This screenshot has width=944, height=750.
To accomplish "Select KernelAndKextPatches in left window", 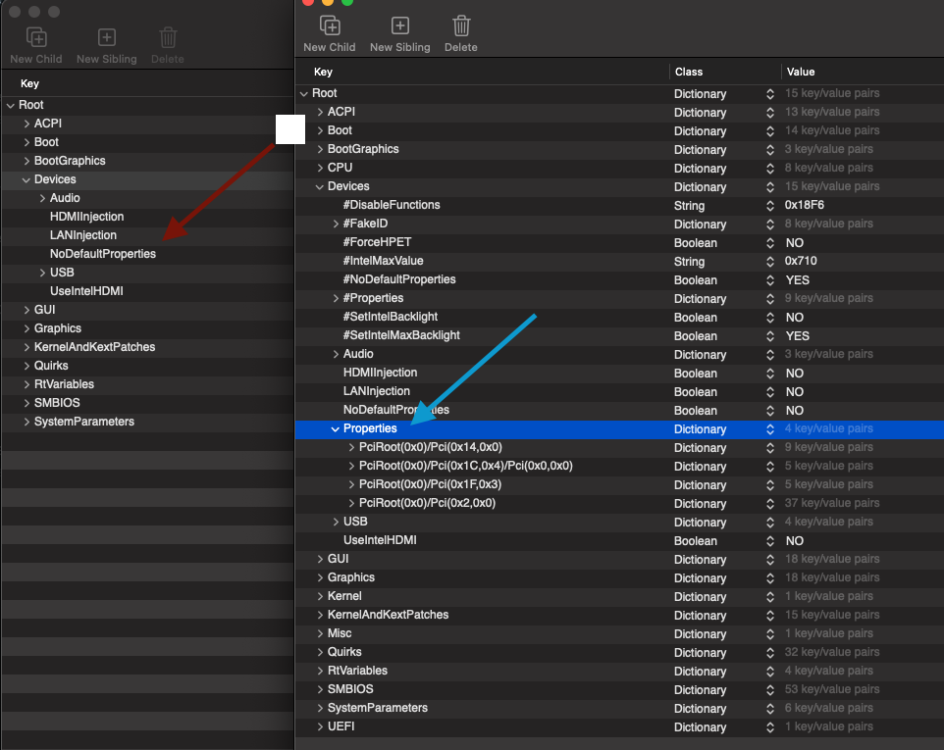I will (x=95, y=347).
